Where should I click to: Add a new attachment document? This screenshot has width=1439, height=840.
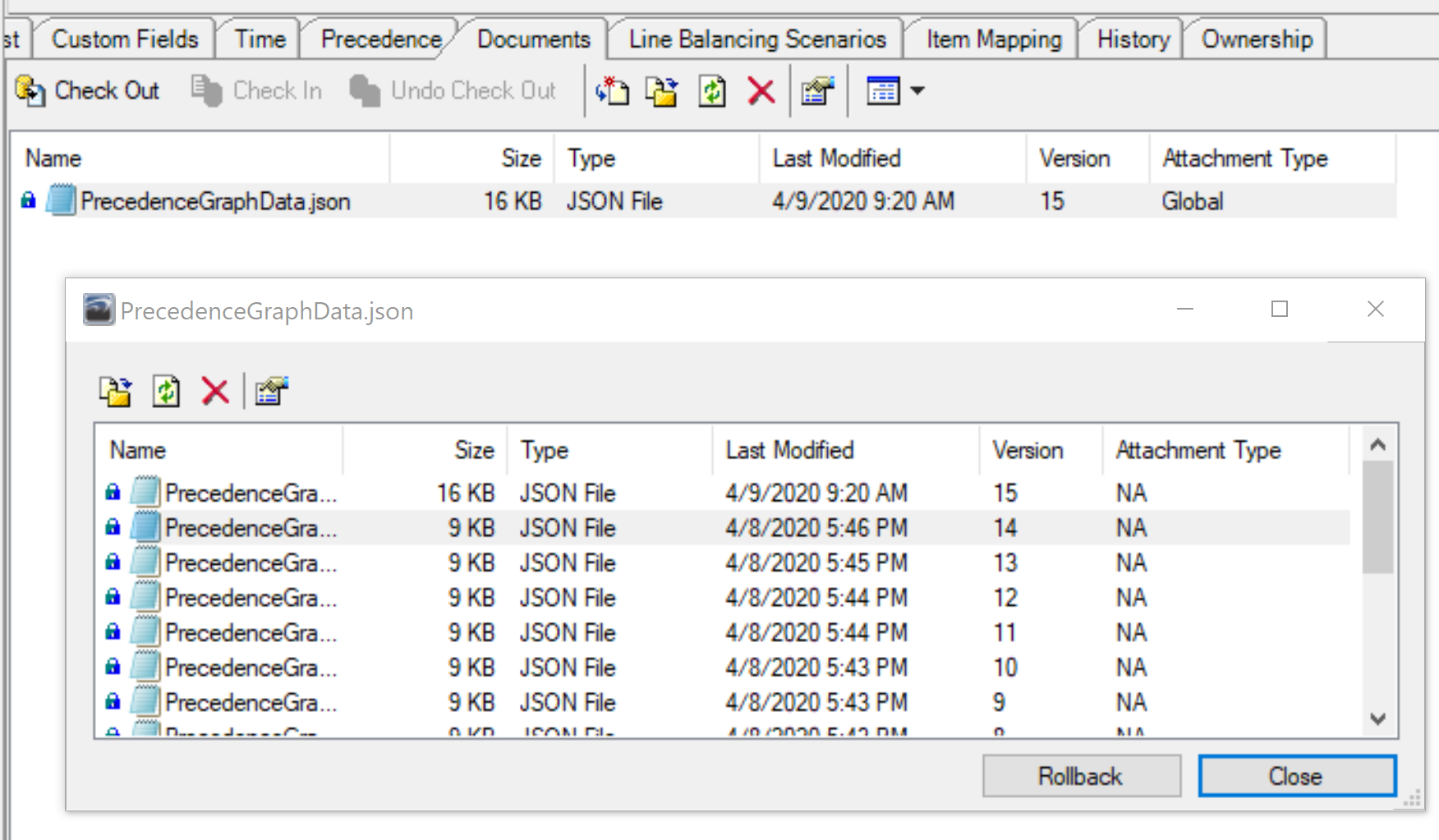point(612,90)
